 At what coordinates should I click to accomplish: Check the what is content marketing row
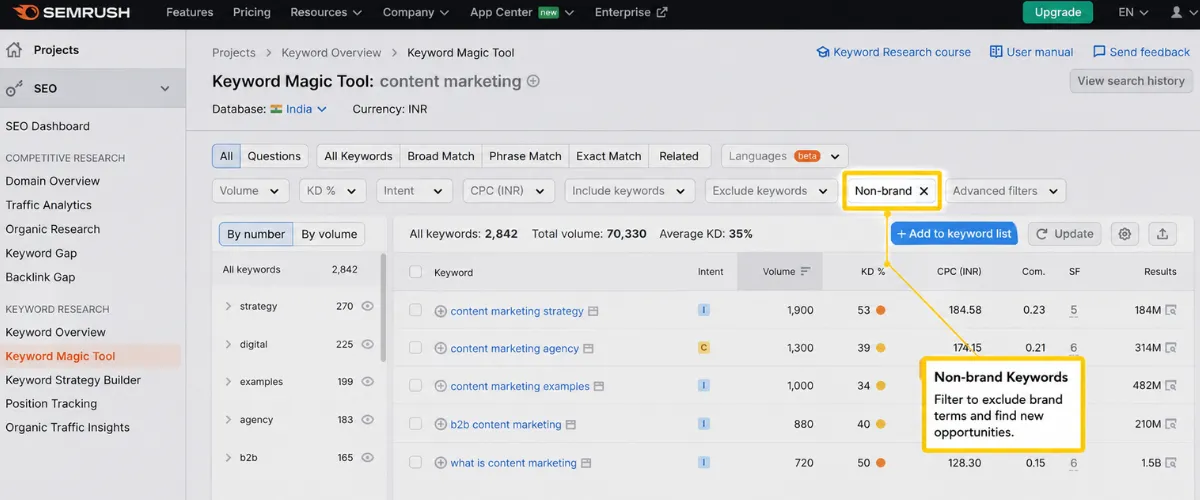(x=416, y=463)
